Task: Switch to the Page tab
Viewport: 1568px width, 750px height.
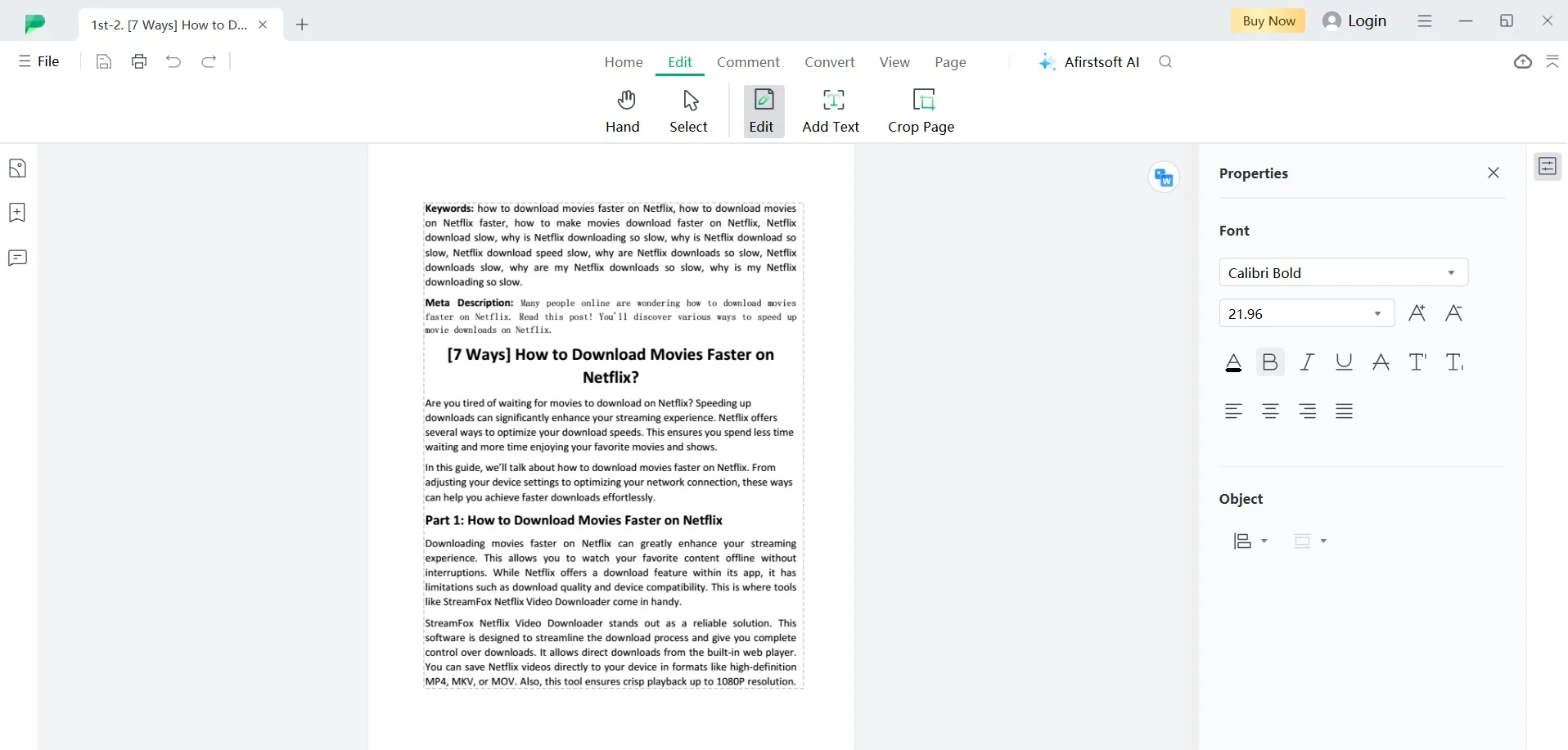Action: pyautogui.click(x=950, y=62)
